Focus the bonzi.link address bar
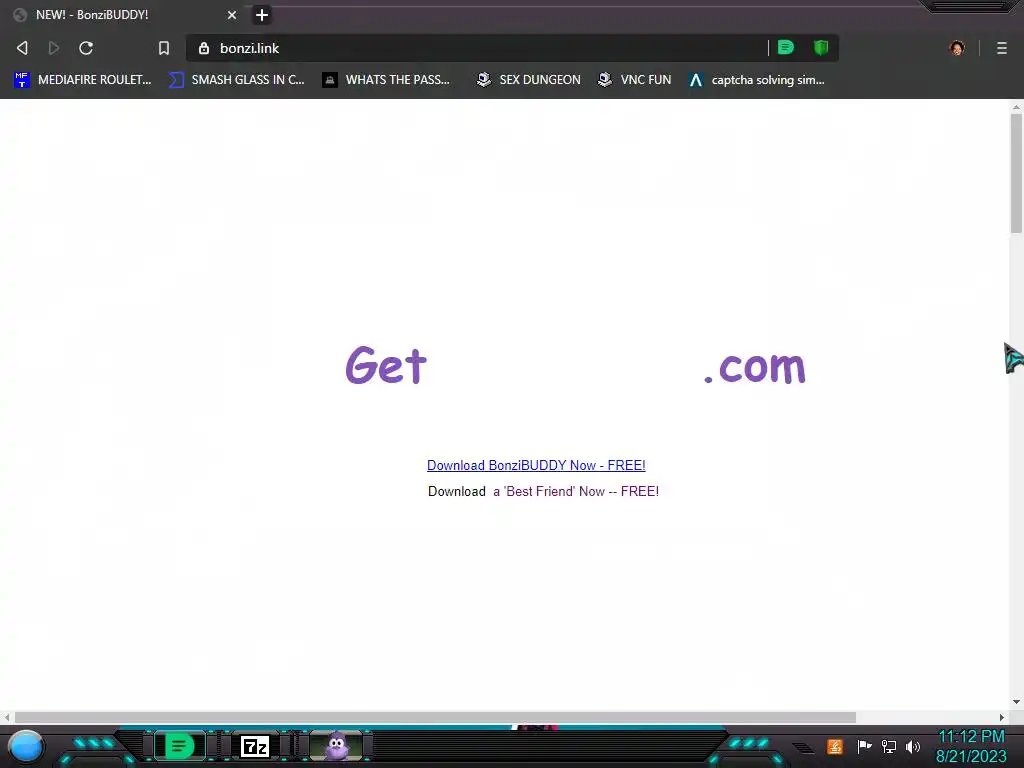This screenshot has width=1024, height=768. tap(477, 48)
